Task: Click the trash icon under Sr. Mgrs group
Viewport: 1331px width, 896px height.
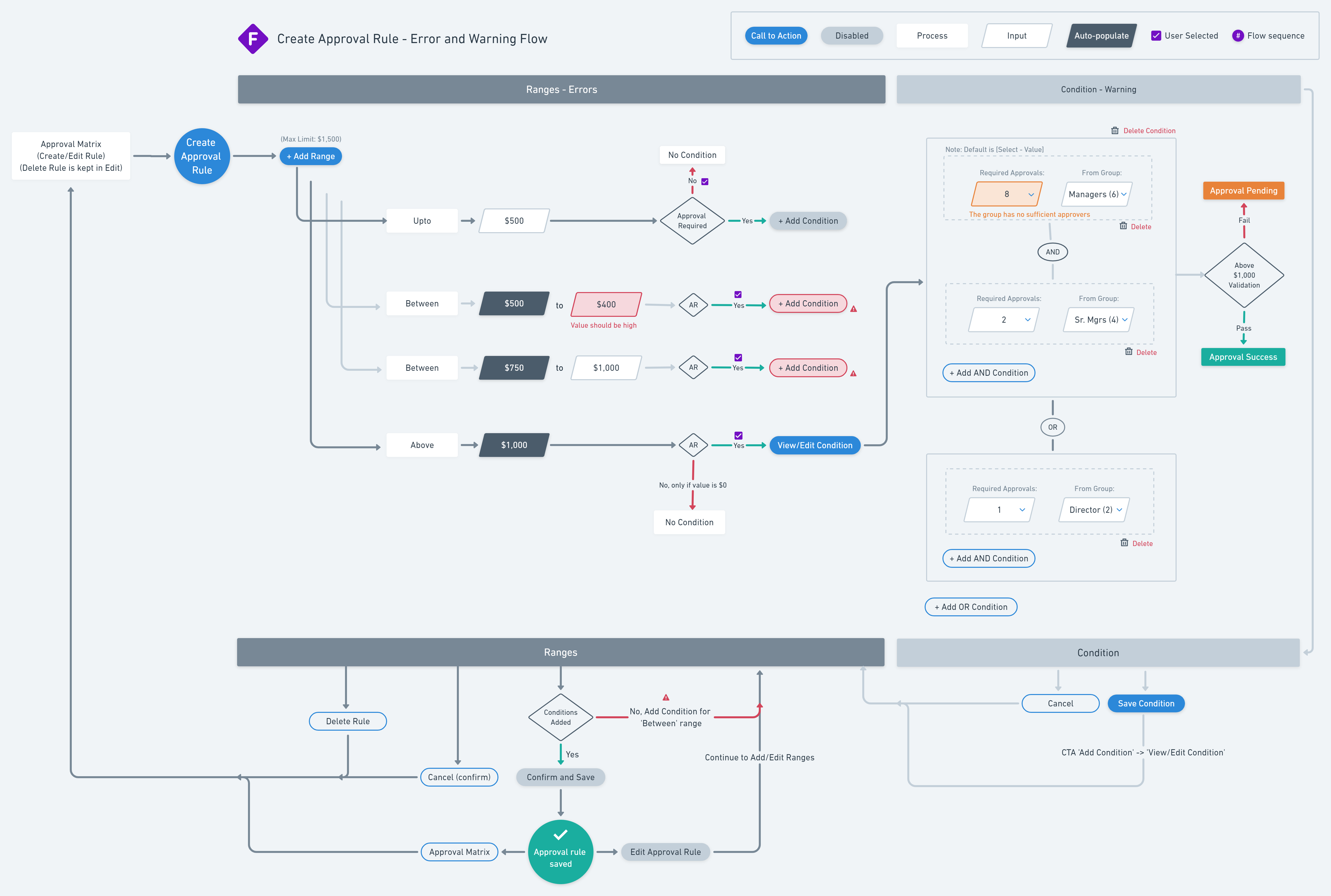Action: coord(1128,351)
